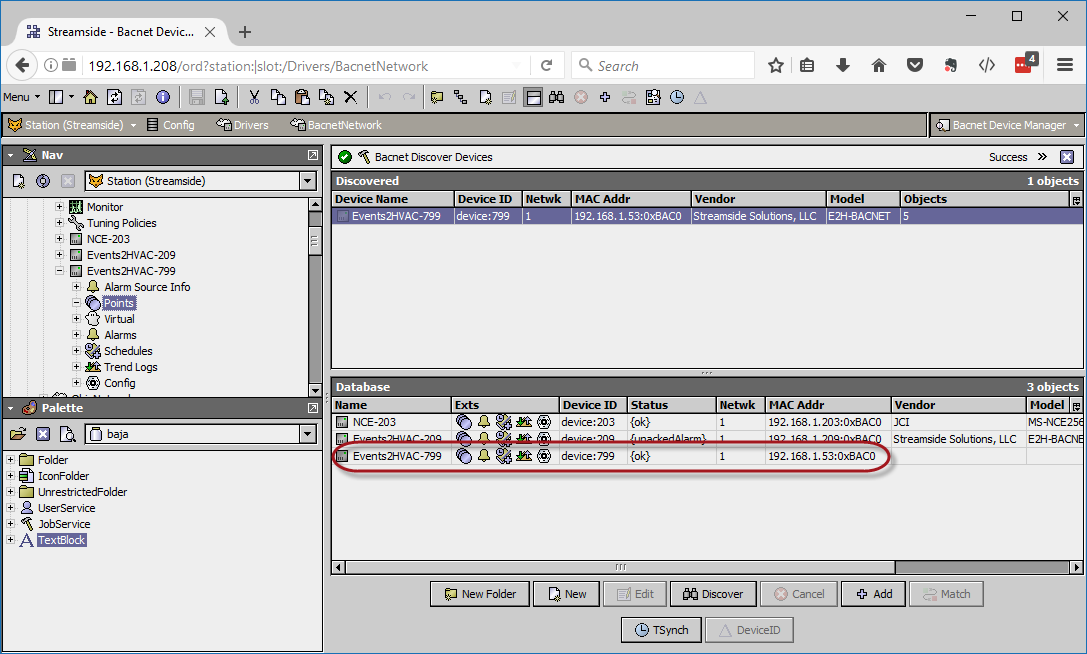Viewport: 1087px width, 654px height.
Task: Click the TSynch button
Action: pyautogui.click(x=662, y=630)
